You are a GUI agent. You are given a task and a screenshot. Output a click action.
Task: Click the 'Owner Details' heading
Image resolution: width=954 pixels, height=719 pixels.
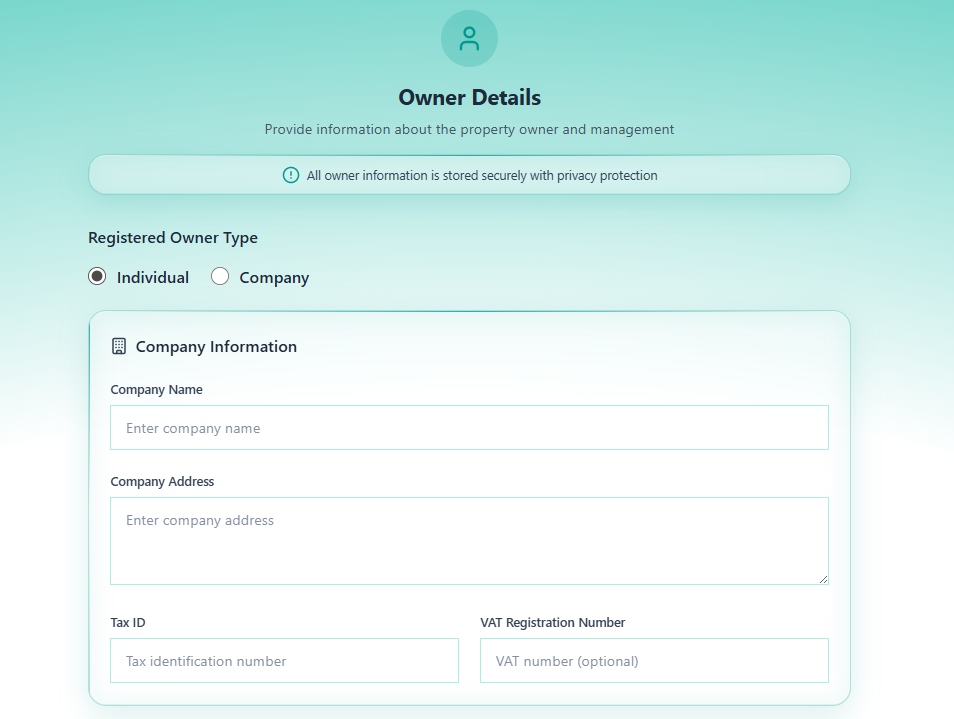pyautogui.click(x=469, y=97)
